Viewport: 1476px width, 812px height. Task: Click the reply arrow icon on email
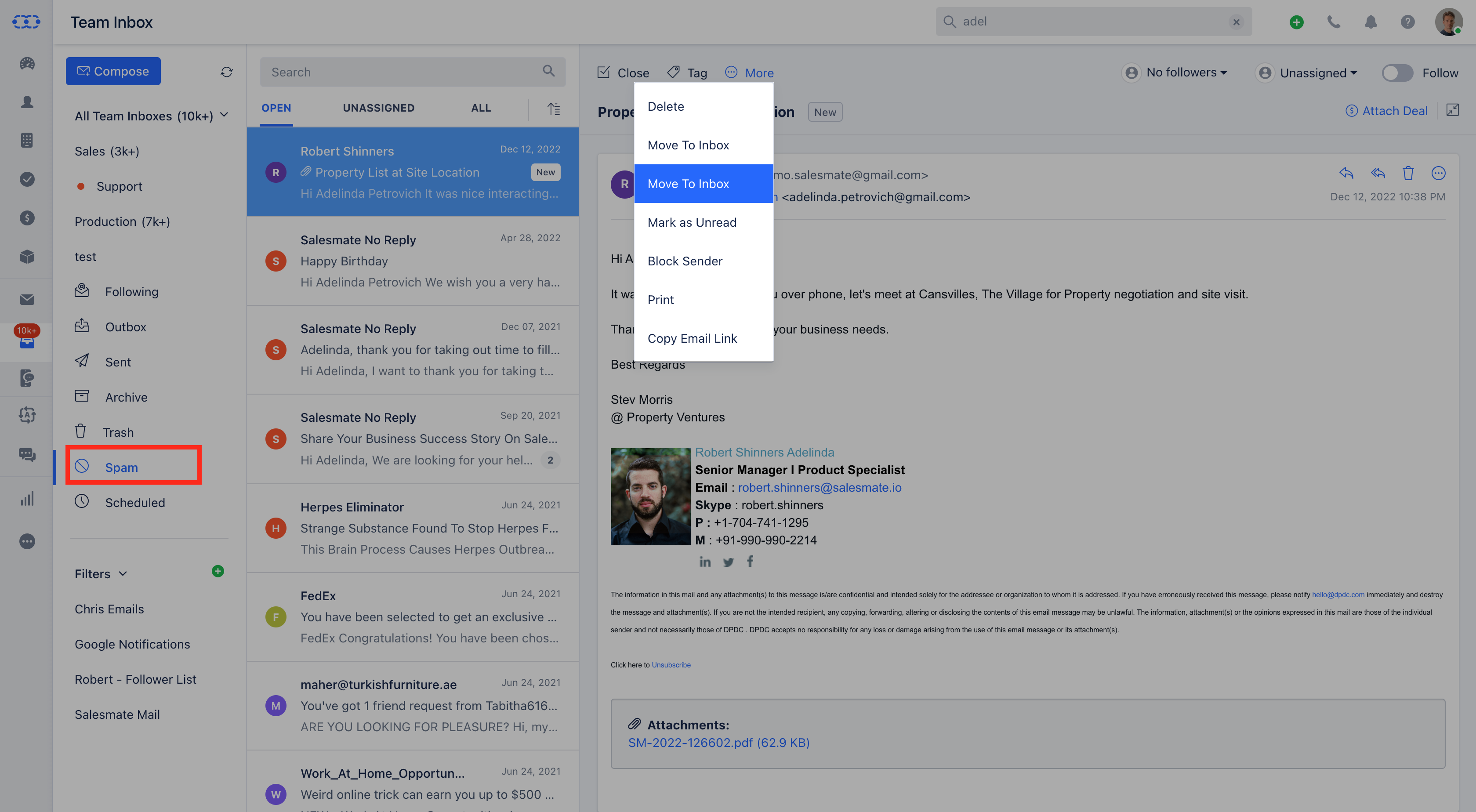pos(1346,173)
